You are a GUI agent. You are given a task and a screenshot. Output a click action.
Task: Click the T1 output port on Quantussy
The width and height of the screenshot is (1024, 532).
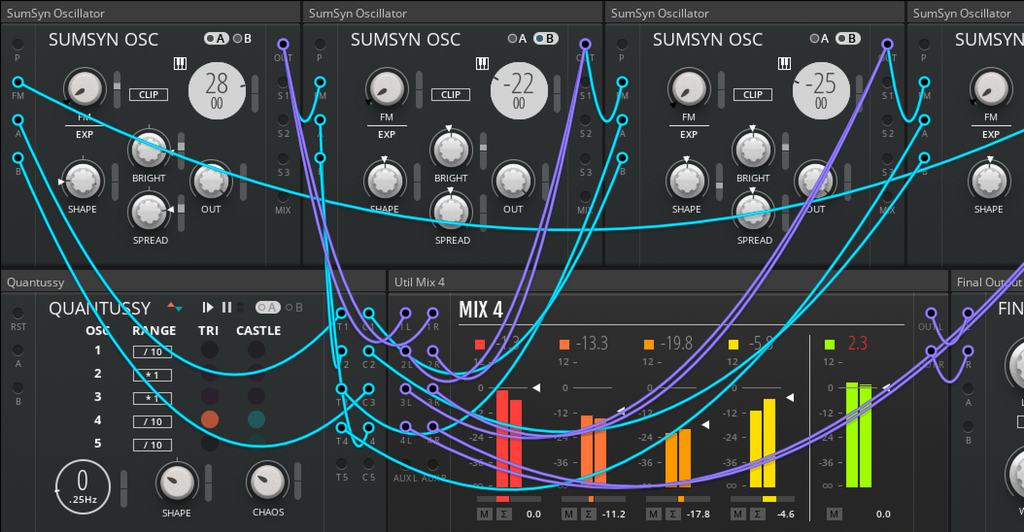point(342,314)
